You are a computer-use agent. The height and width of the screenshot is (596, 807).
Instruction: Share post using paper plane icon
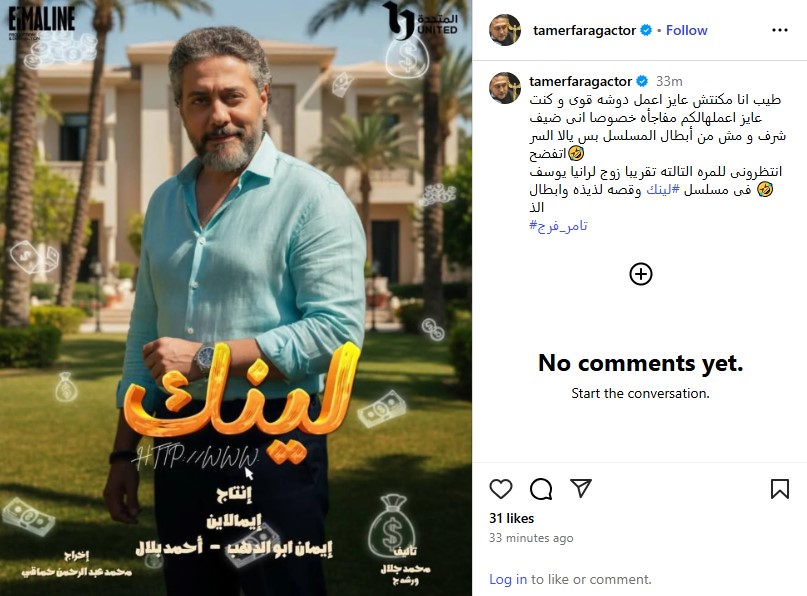581,488
